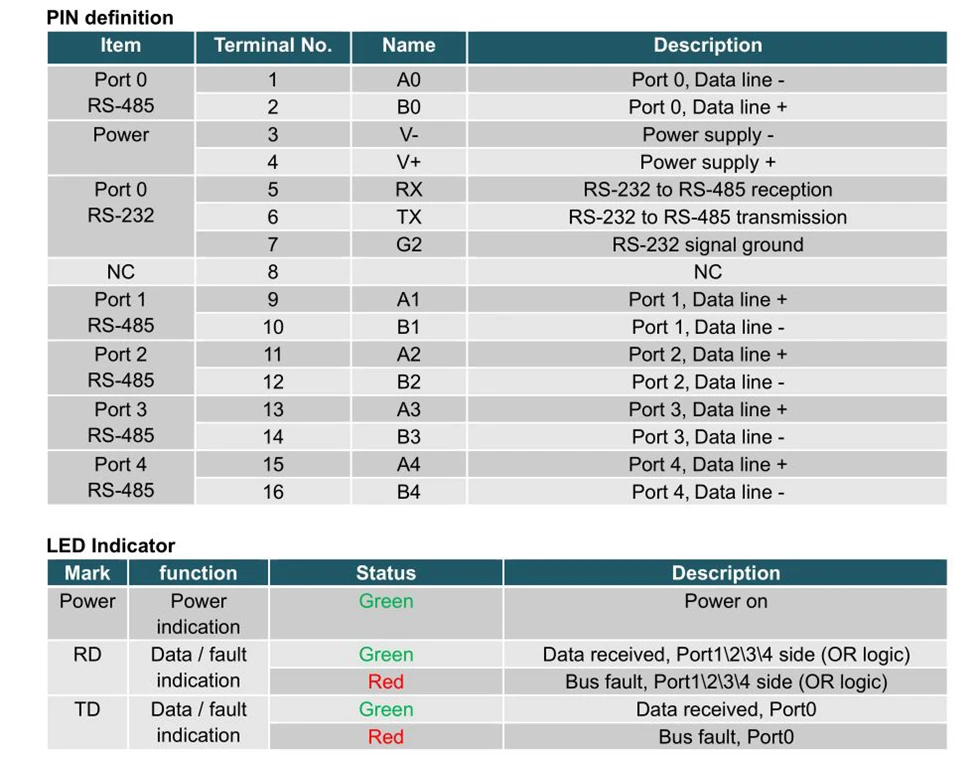The height and width of the screenshot is (759, 978).
Task: Select the Name column header
Action: [x=409, y=46]
